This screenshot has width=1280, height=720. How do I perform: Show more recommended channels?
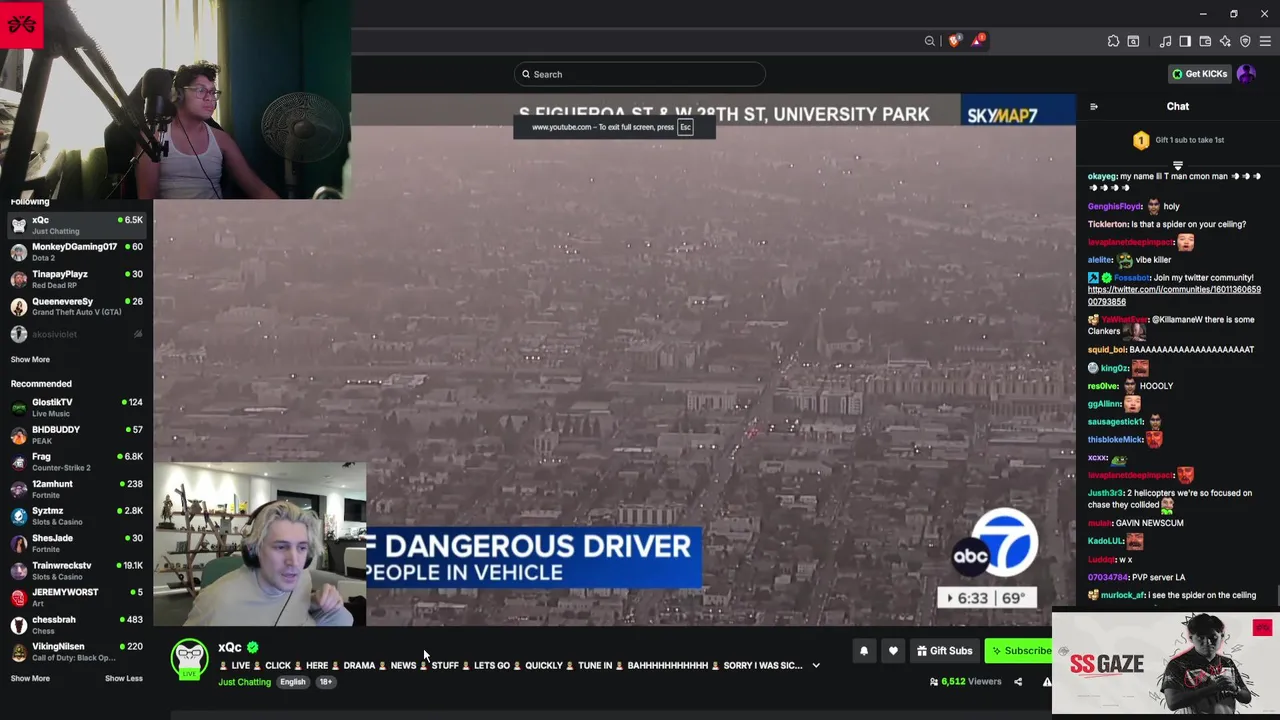[x=30, y=679]
